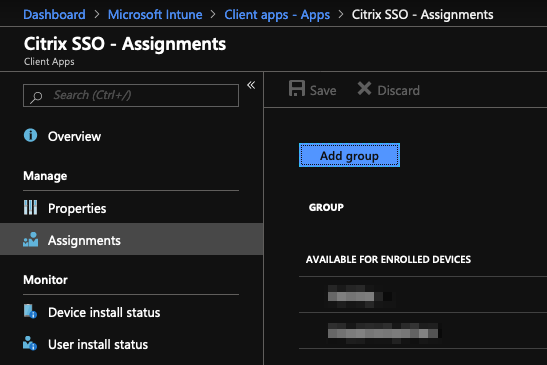Click the User install status icon

pyautogui.click(x=30, y=343)
